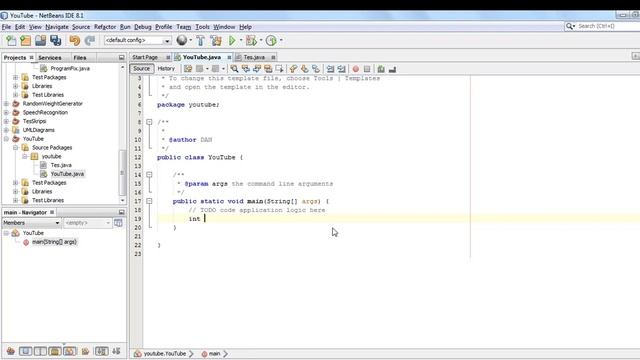Image resolution: width=640 pixels, height=360 pixels.
Task: Click the Find Selection magnifier icon
Action: pos(234,69)
